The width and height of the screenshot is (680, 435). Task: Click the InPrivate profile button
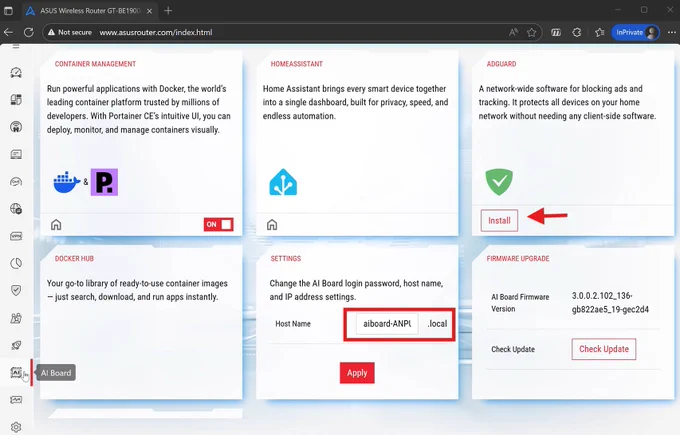point(635,32)
